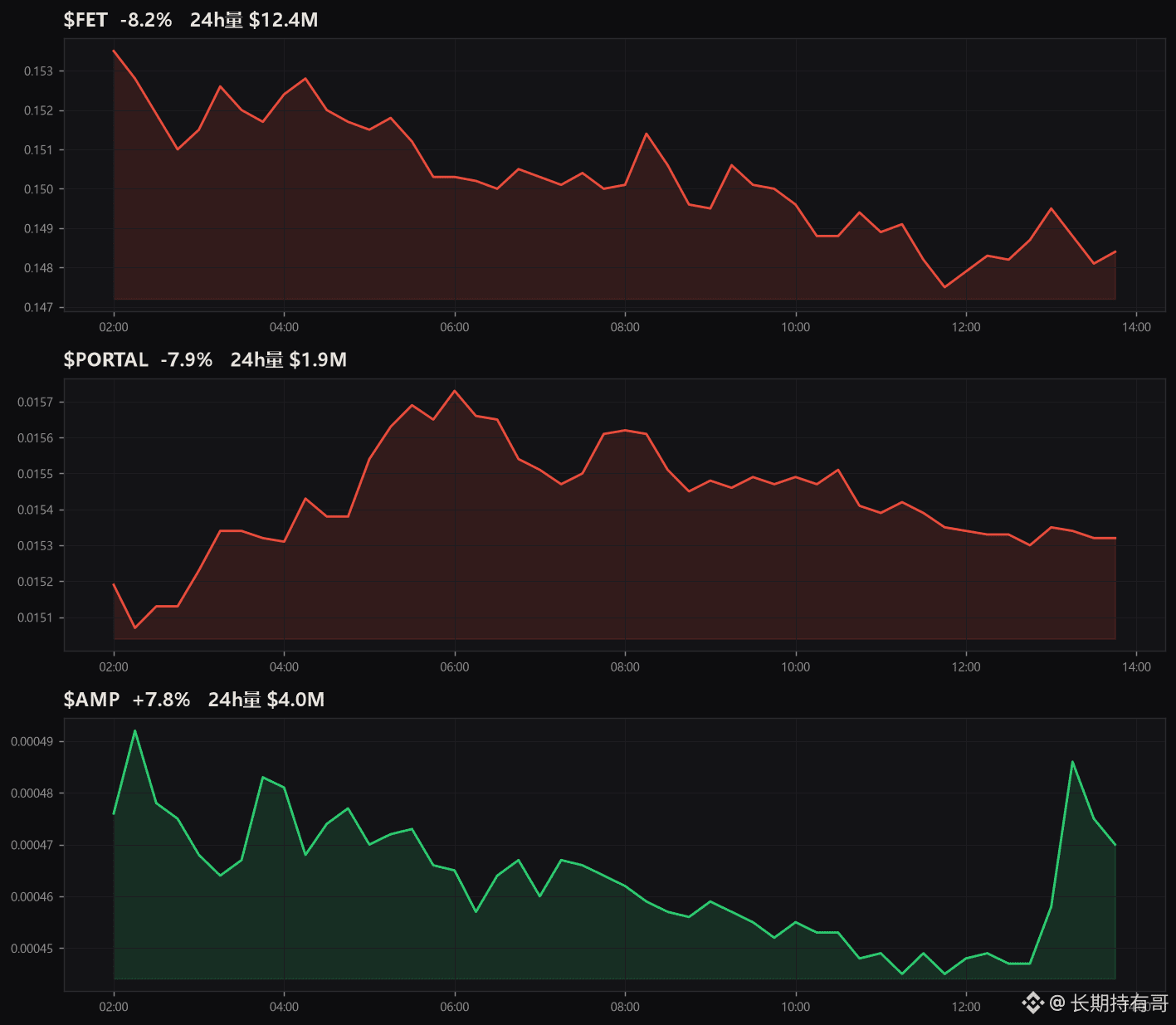Click the 12:00 time label under FET chart

(966, 327)
